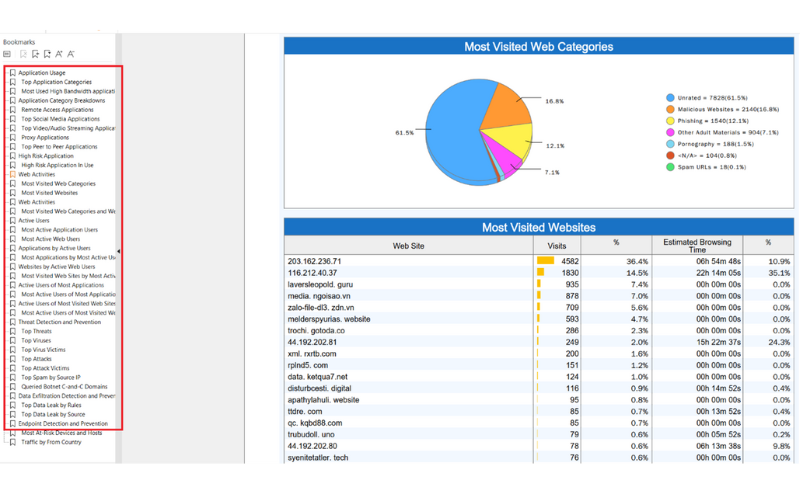Decrease bookmark text size with A- icon
The image size is (800, 500).
[x=71, y=54]
